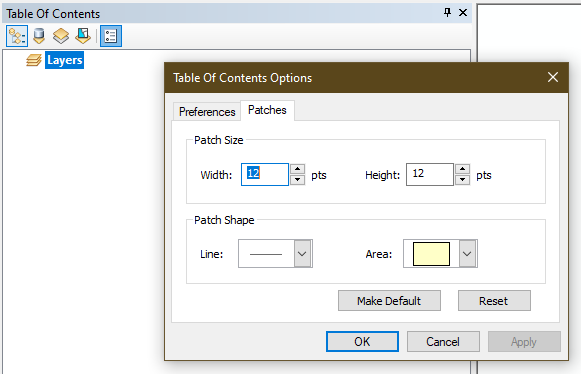Select List By Source icon
Image resolution: width=581 pixels, height=374 pixels.
coord(39,36)
